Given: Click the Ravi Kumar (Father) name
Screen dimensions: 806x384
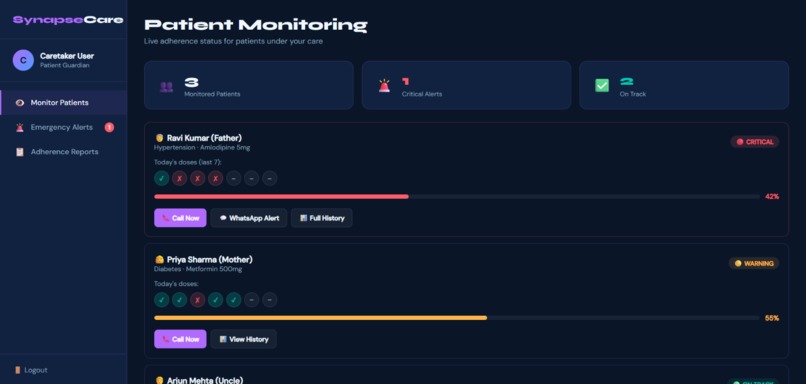Looking at the screenshot, I should 204,138.
